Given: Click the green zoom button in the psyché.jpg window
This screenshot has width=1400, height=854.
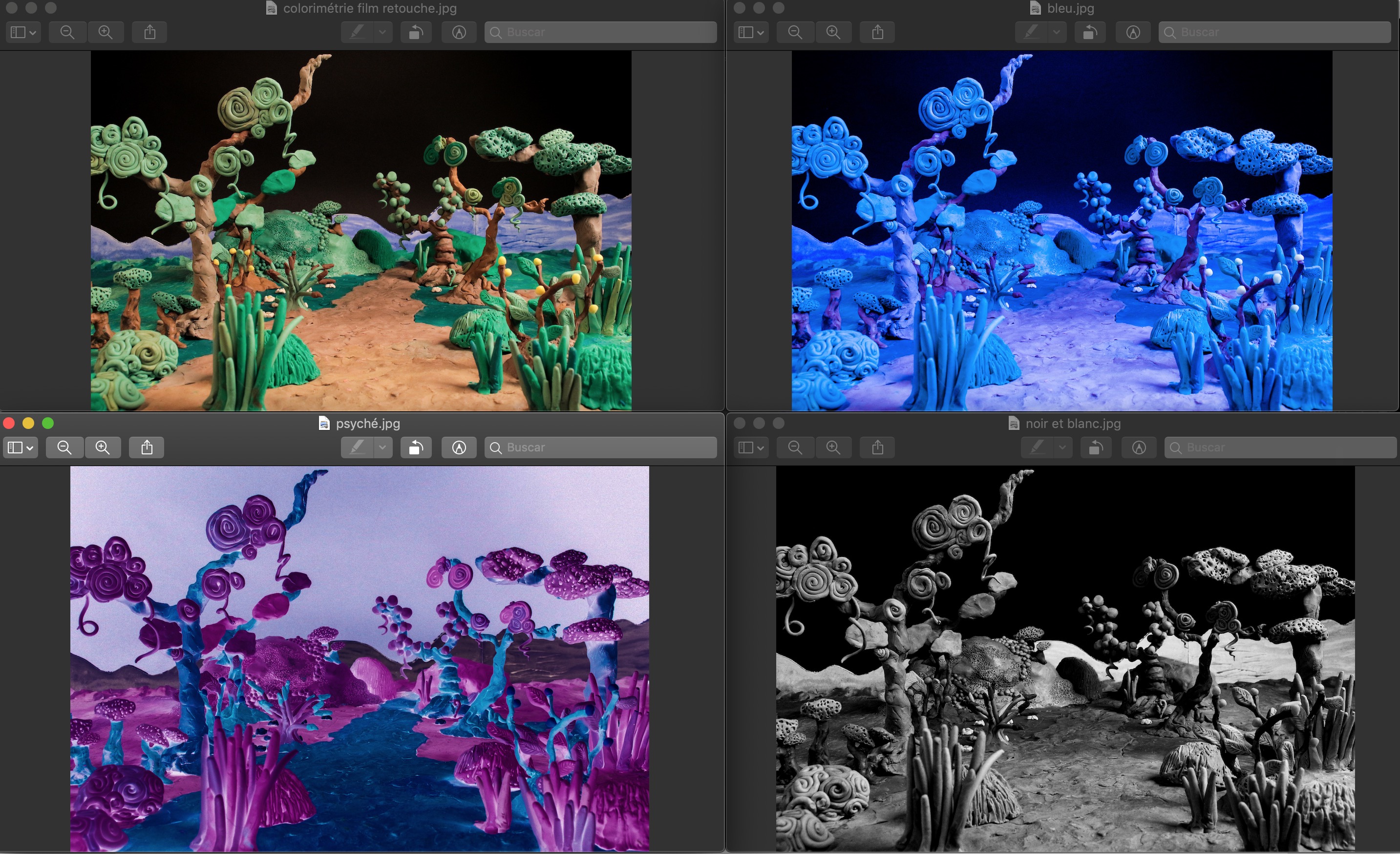Looking at the screenshot, I should [x=48, y=423].
